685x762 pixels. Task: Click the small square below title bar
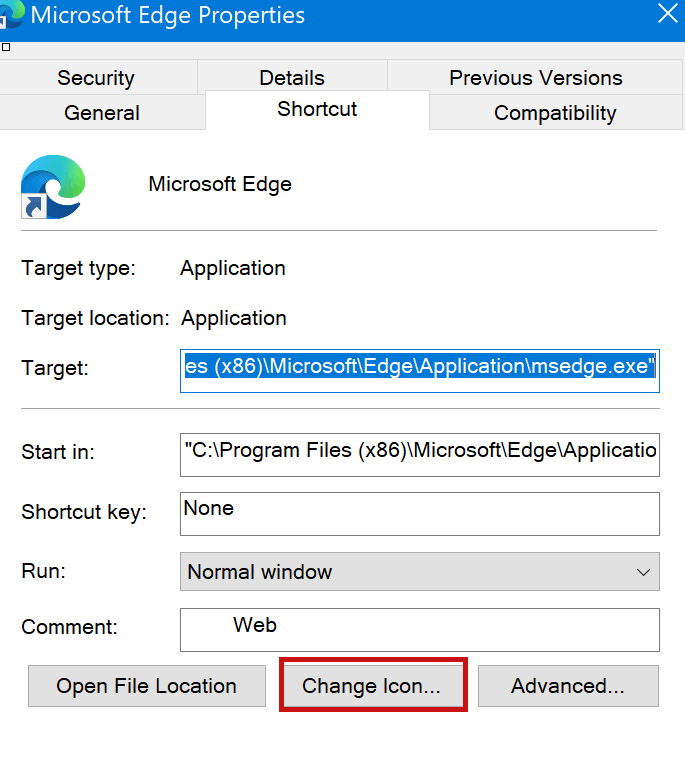click(x=6, y=47)
